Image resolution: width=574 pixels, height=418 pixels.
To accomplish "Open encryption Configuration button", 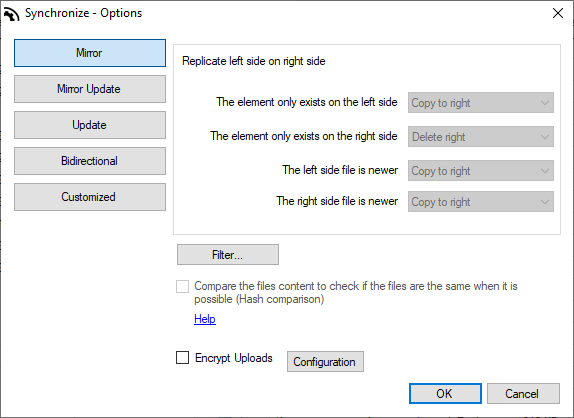I will 325,362.
